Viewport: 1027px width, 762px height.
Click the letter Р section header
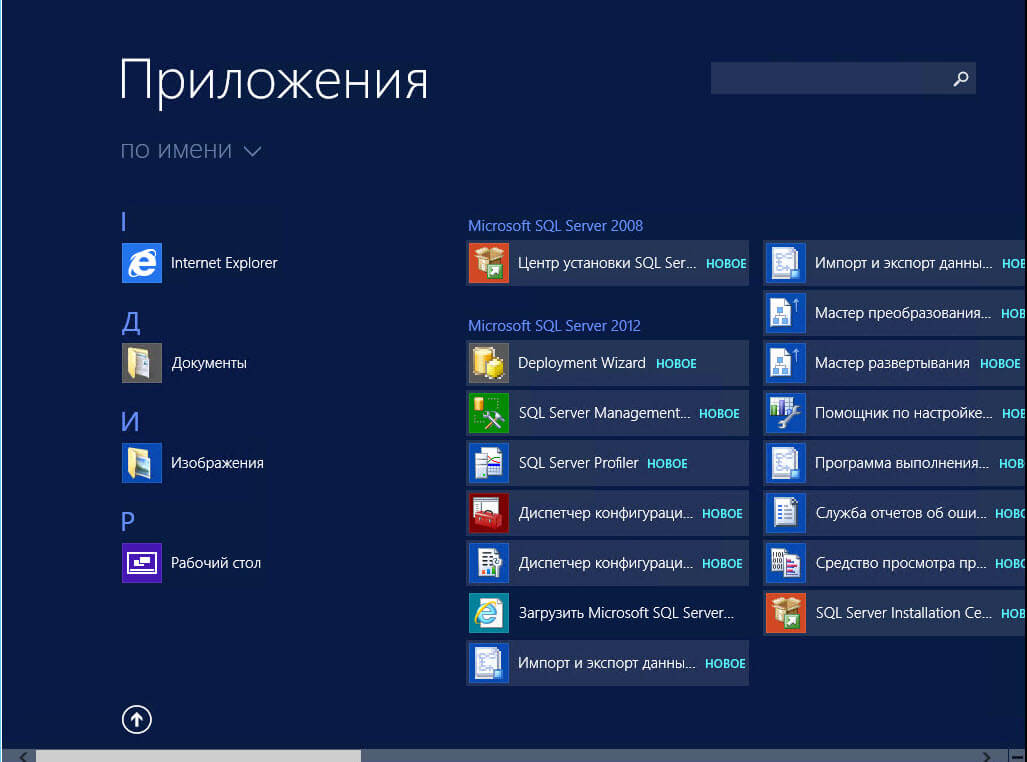[128, 522]
